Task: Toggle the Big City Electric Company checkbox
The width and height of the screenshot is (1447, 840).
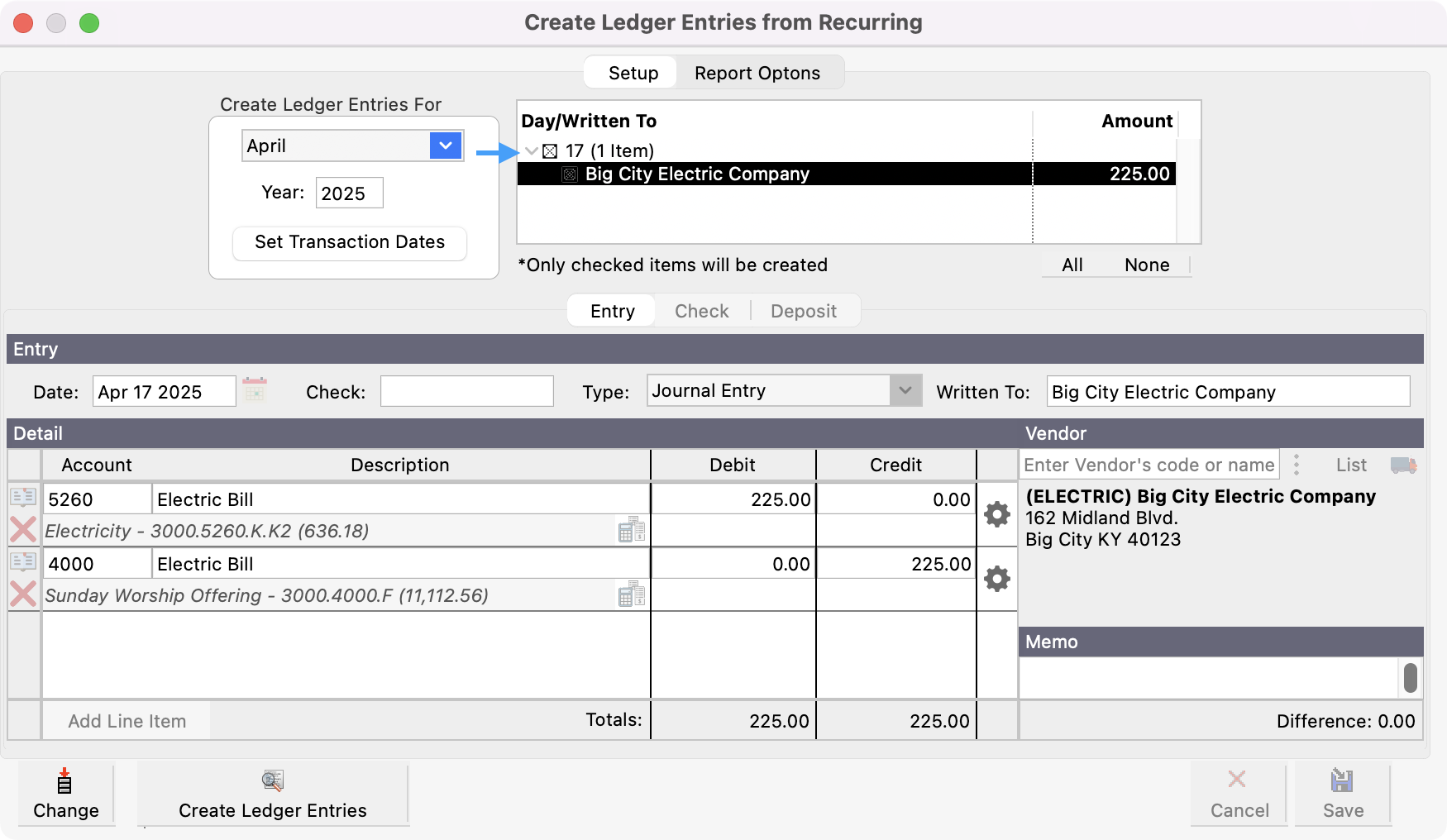Action: (570, 174)
